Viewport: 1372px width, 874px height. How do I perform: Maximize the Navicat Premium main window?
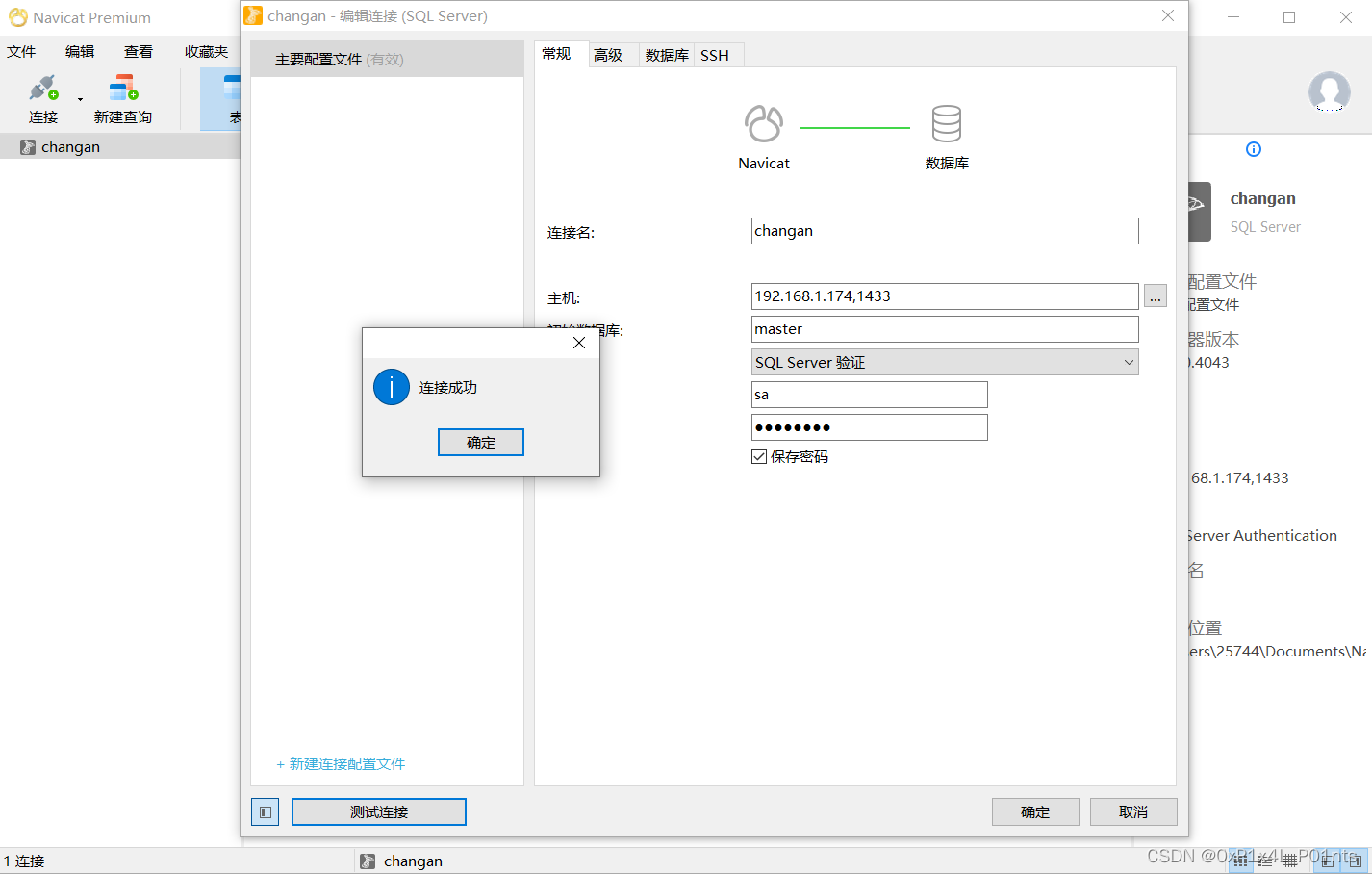pyautogui.click(x=1289, y=17)
